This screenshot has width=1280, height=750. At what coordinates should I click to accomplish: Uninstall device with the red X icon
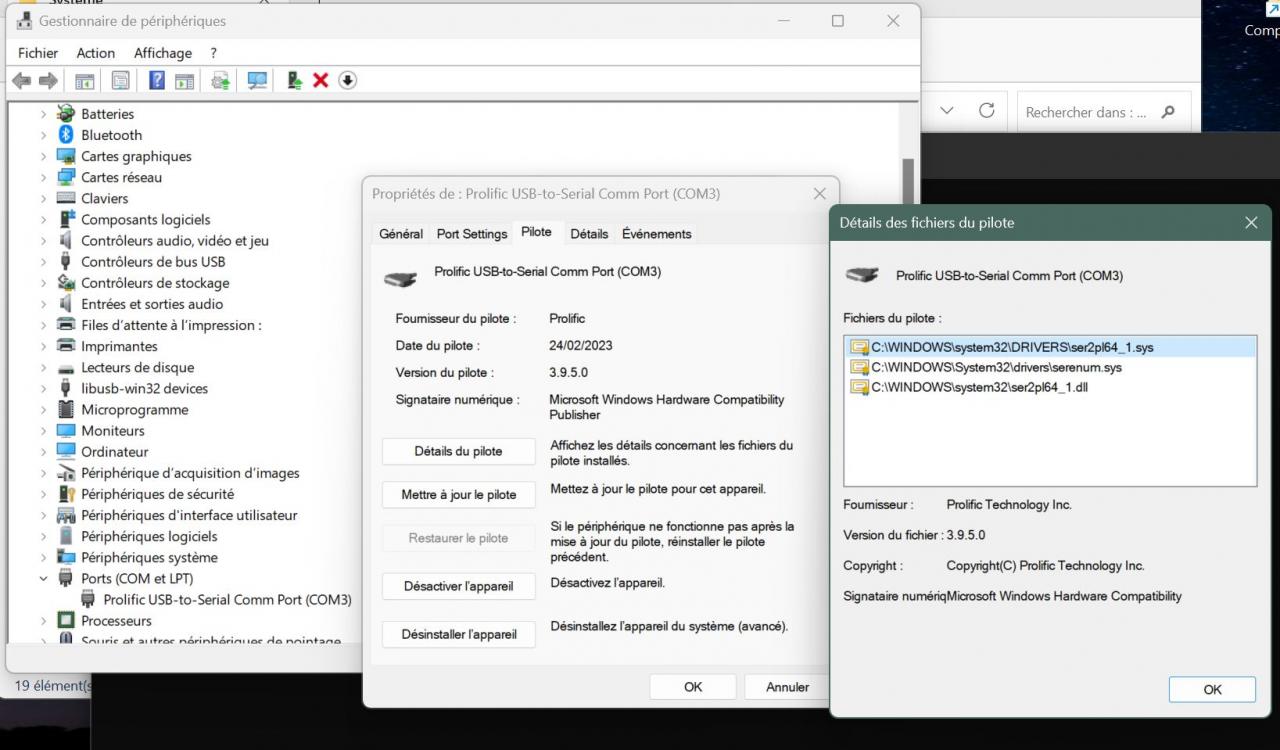[x=321, y=81]
